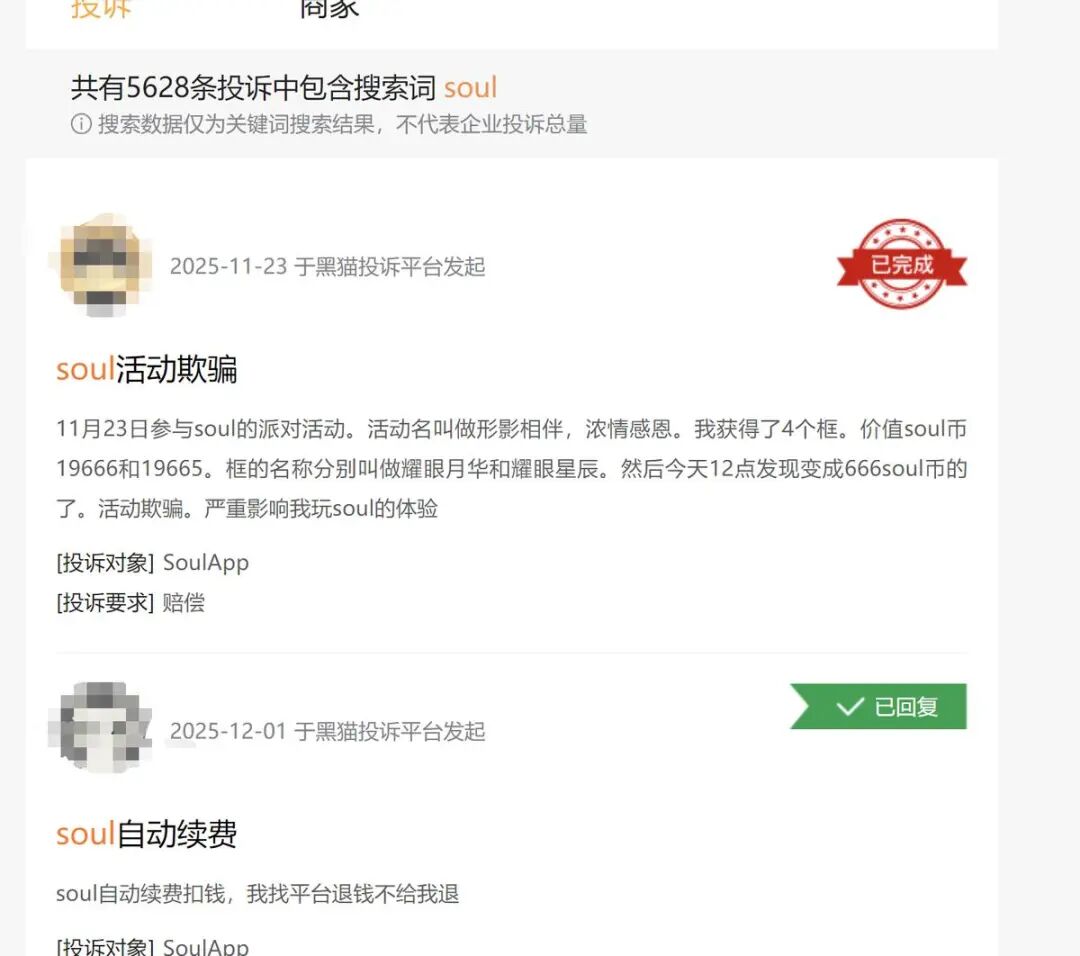Click 赔偿 under 投诉要求
The image size is (1080, 956).
point(184,603)
